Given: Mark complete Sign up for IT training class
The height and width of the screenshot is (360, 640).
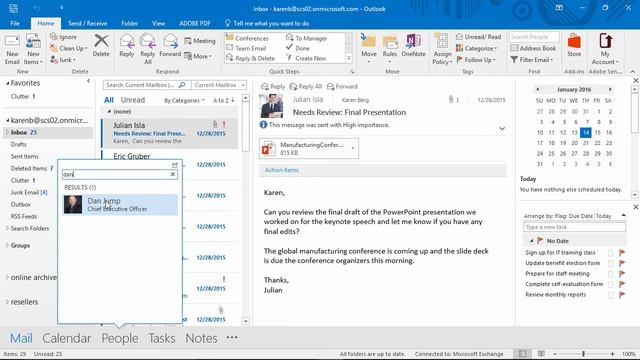Looking at the screenshot, I should coord(610,253).
